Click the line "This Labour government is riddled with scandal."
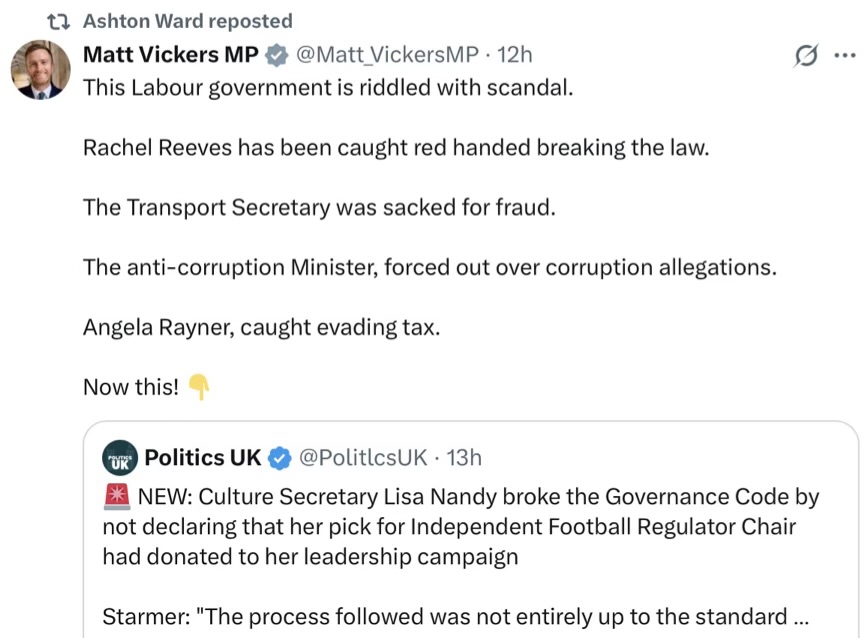This screenshot has height=638, width=864. pos(328,87)
